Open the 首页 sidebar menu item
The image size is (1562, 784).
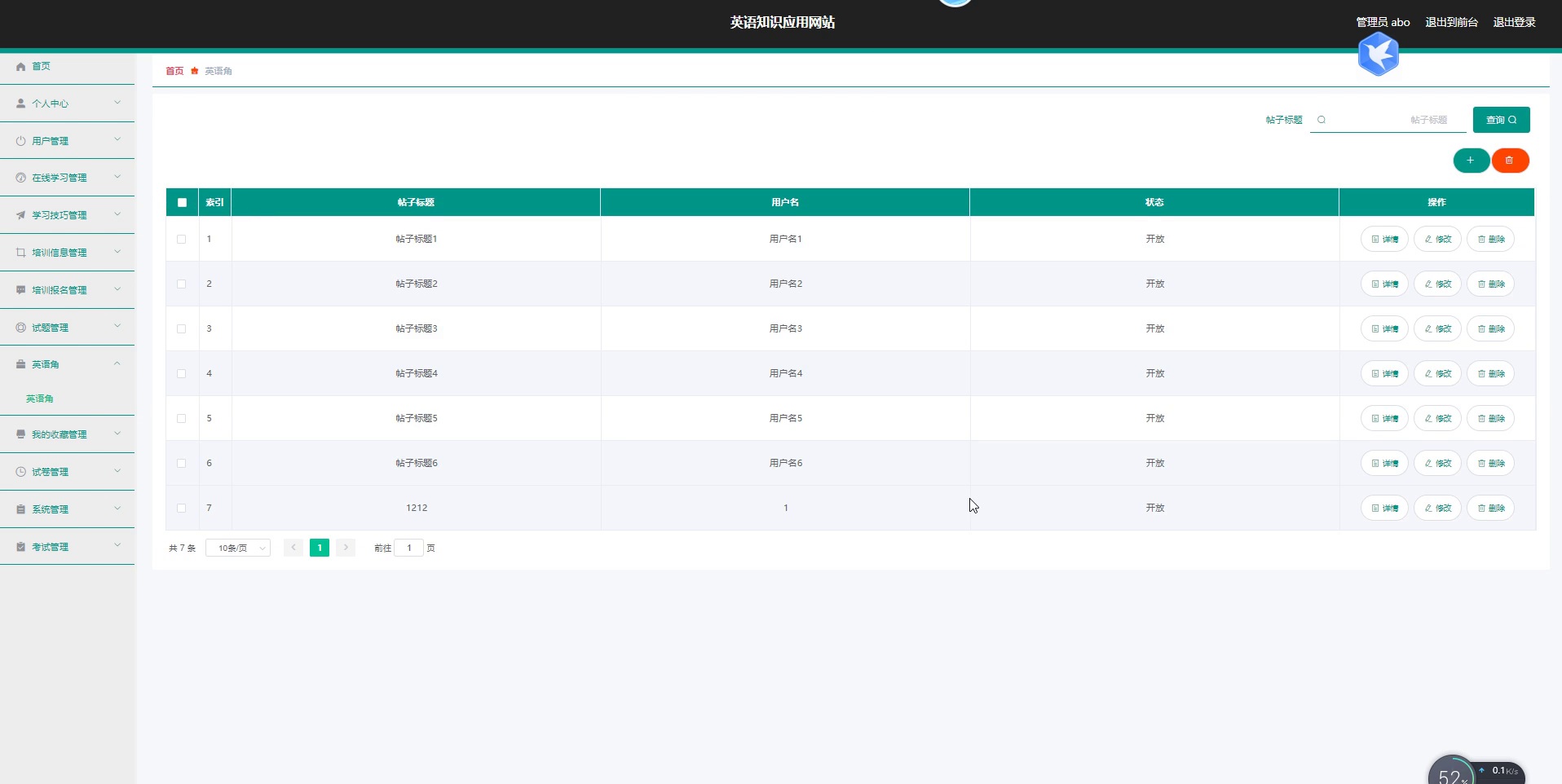67,67
